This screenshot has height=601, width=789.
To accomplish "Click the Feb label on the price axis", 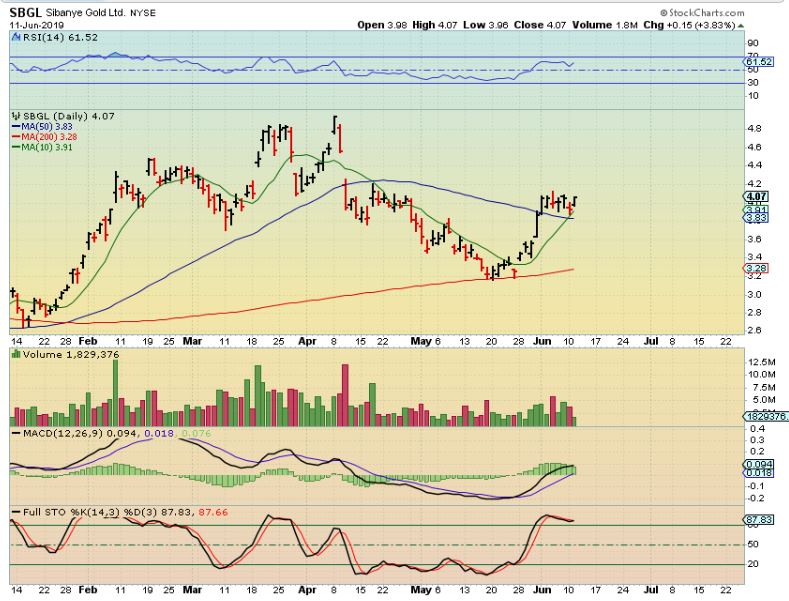I will [88, 341].
